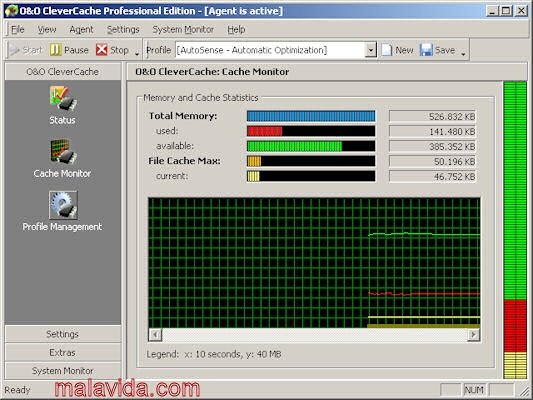Image resolution: width=533 pixels, height=400 pixels.
Task: Open the Profile Management gear icon
Action: [x=63, y=205]
